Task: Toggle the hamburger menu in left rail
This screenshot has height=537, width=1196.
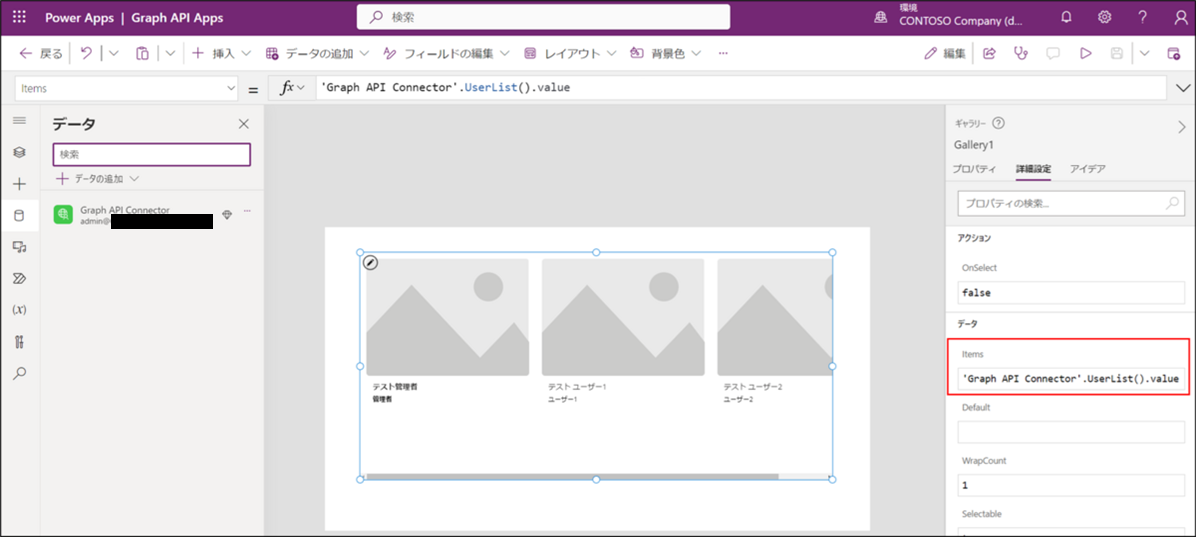Action: click(20, 121)
